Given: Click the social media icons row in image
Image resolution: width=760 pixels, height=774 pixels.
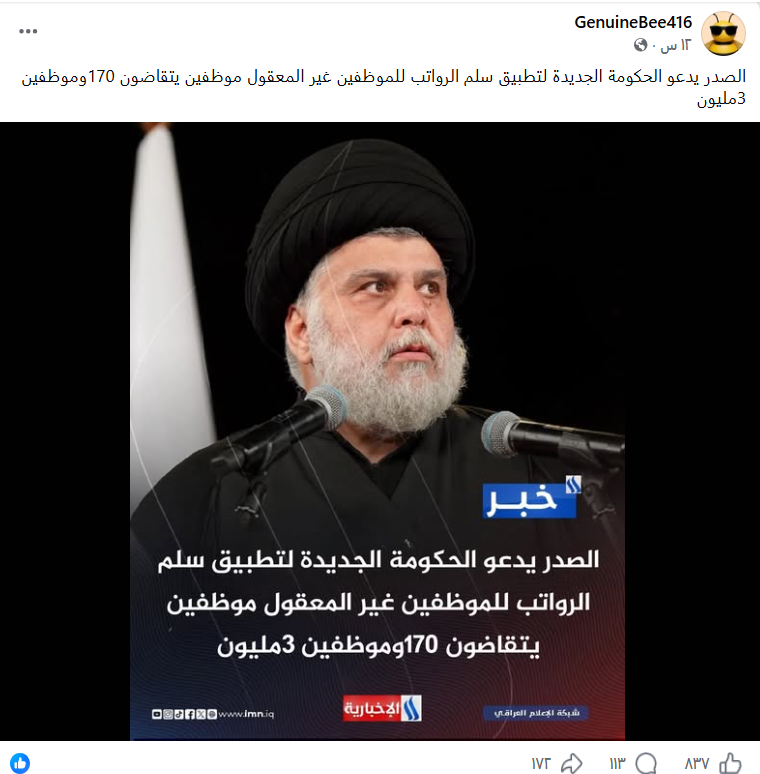Looking at the screenshot, I should point(184,714).
